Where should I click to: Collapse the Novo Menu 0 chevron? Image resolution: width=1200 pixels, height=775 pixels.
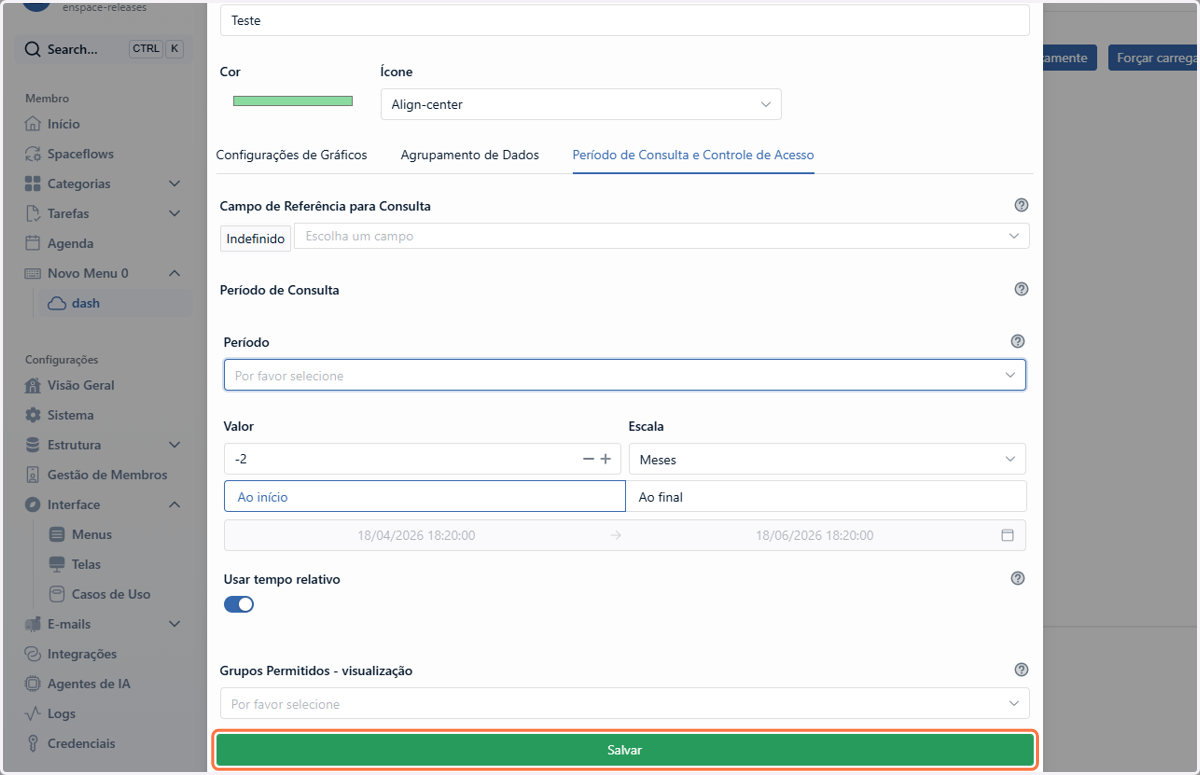[174, 273]
